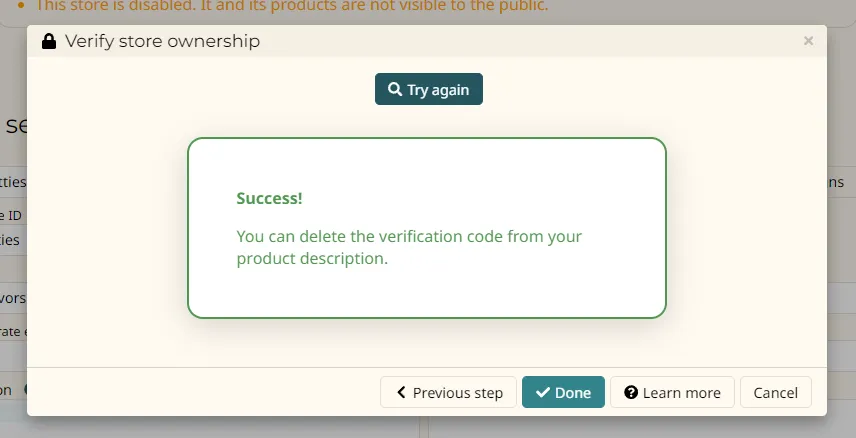
Task: Click the magnifier icon on Try again
Action: coord(395,90)
